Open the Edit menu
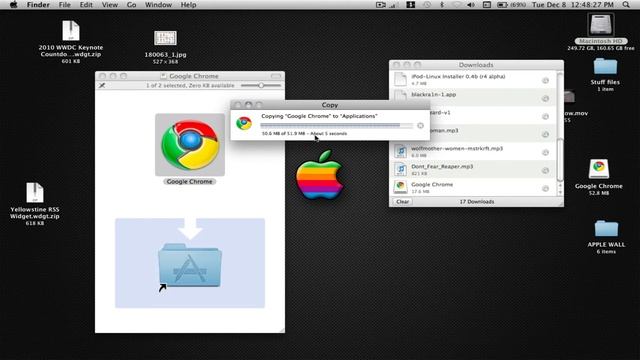The height and width of the screenshot is (360, 640). [x=86, y=5]
